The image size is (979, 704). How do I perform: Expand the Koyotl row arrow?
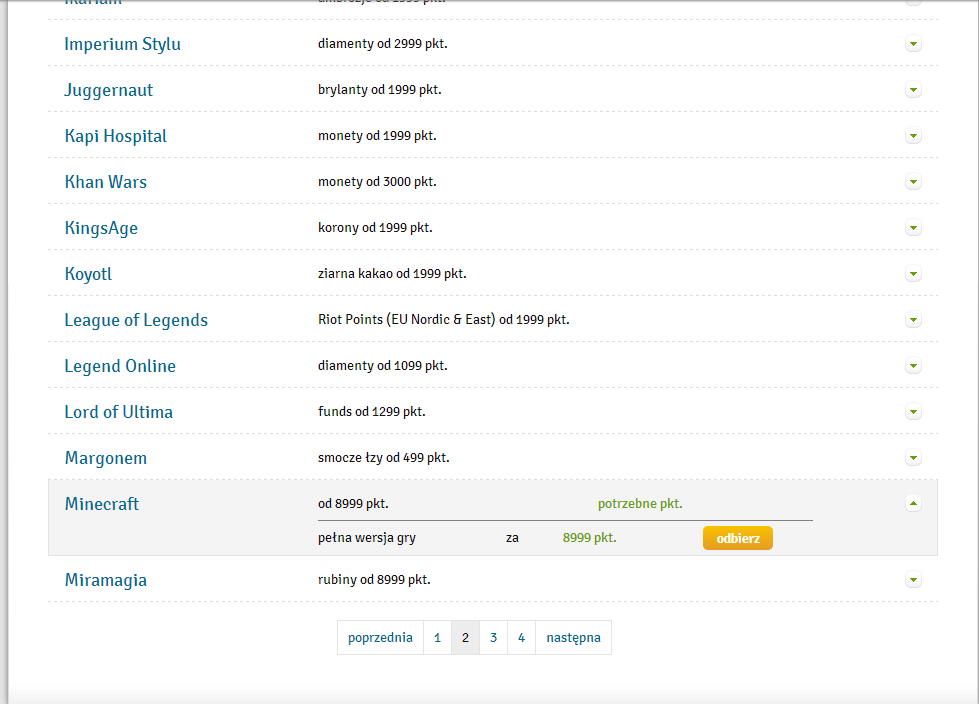[913, 273]
